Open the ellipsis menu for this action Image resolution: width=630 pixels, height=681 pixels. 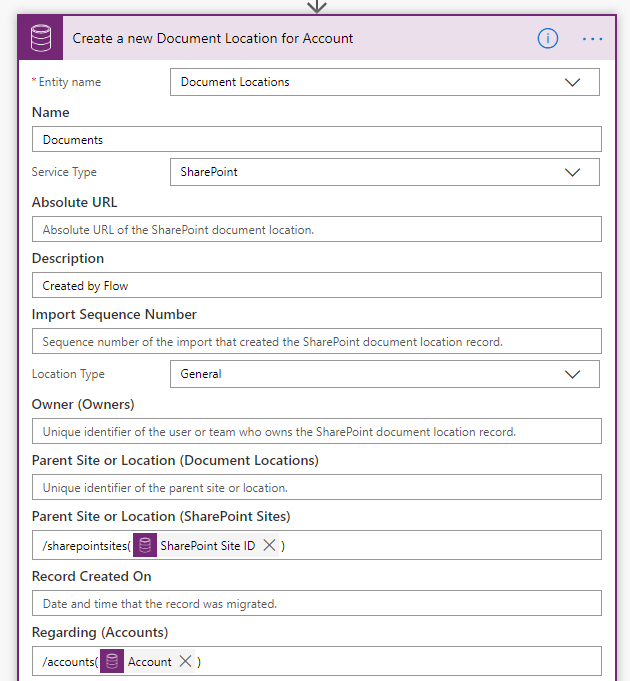point(592,39)
